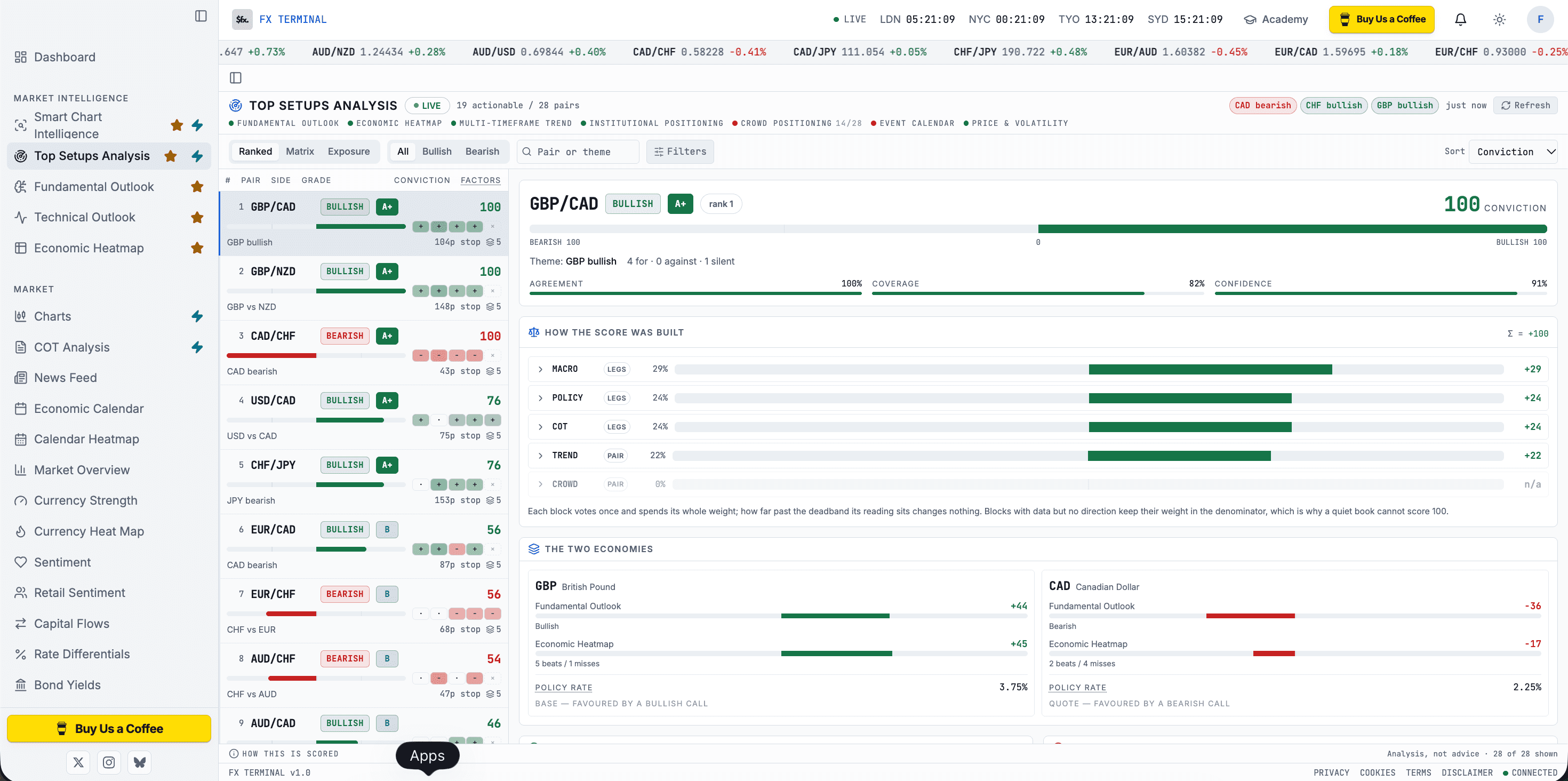Open News Feed in sidebar
This screenshot has height=781, width=1568.
tap(65, 378)
